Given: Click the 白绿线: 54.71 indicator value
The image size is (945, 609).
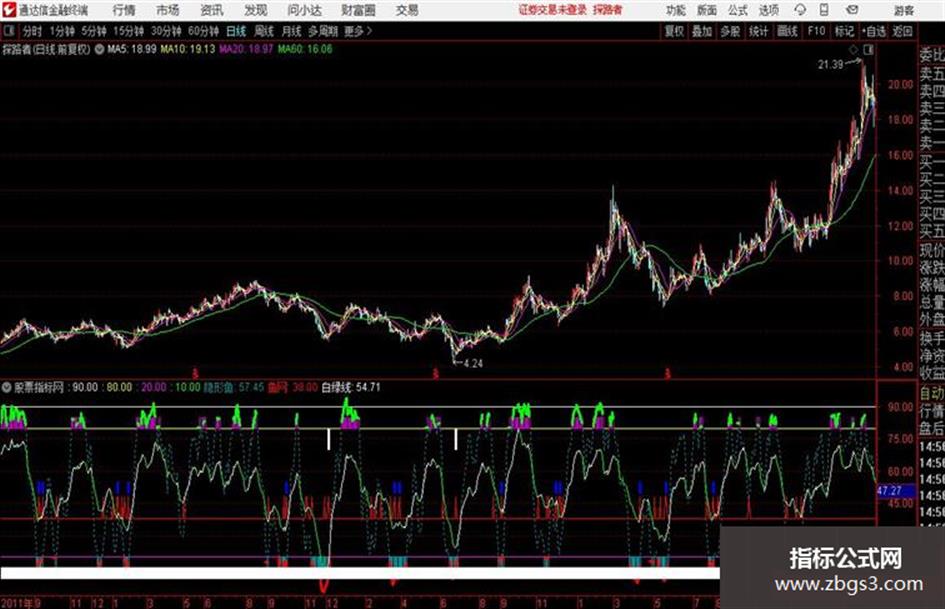Looking at the screenshot, I should [x=351, y=387].
